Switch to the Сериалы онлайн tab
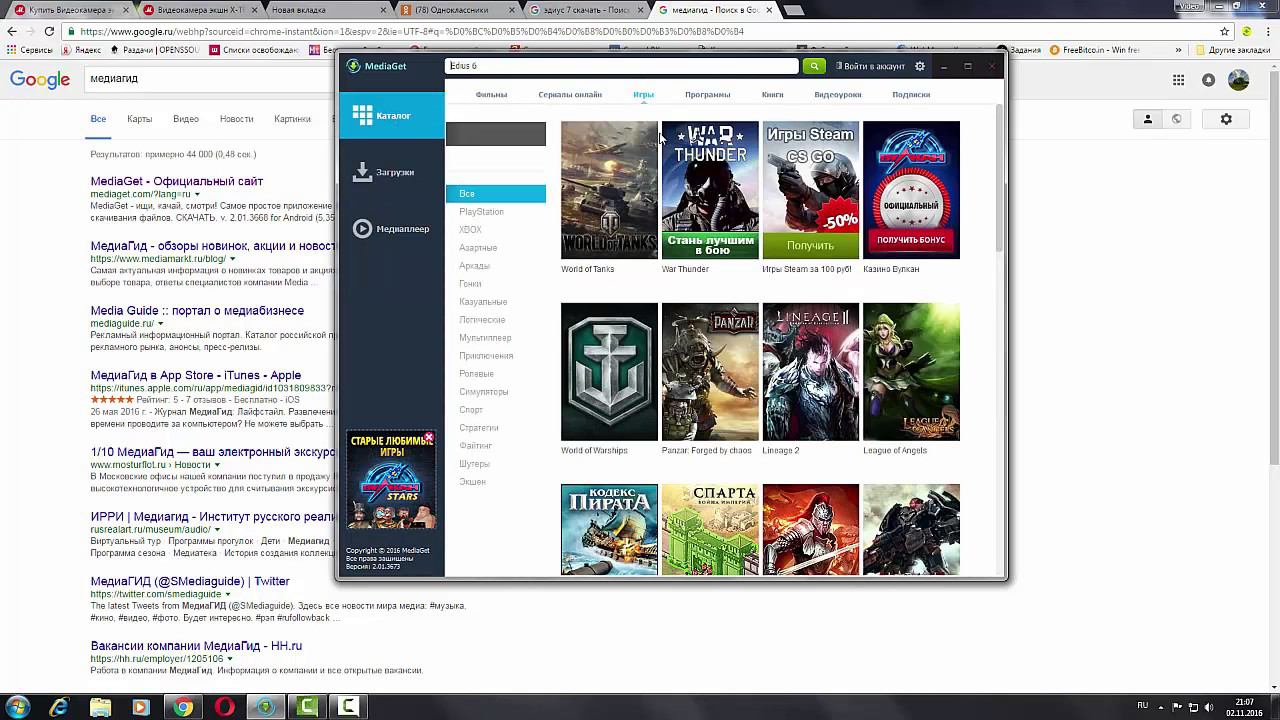This screenshot has width=1280, height=720. tap(570, 95)
